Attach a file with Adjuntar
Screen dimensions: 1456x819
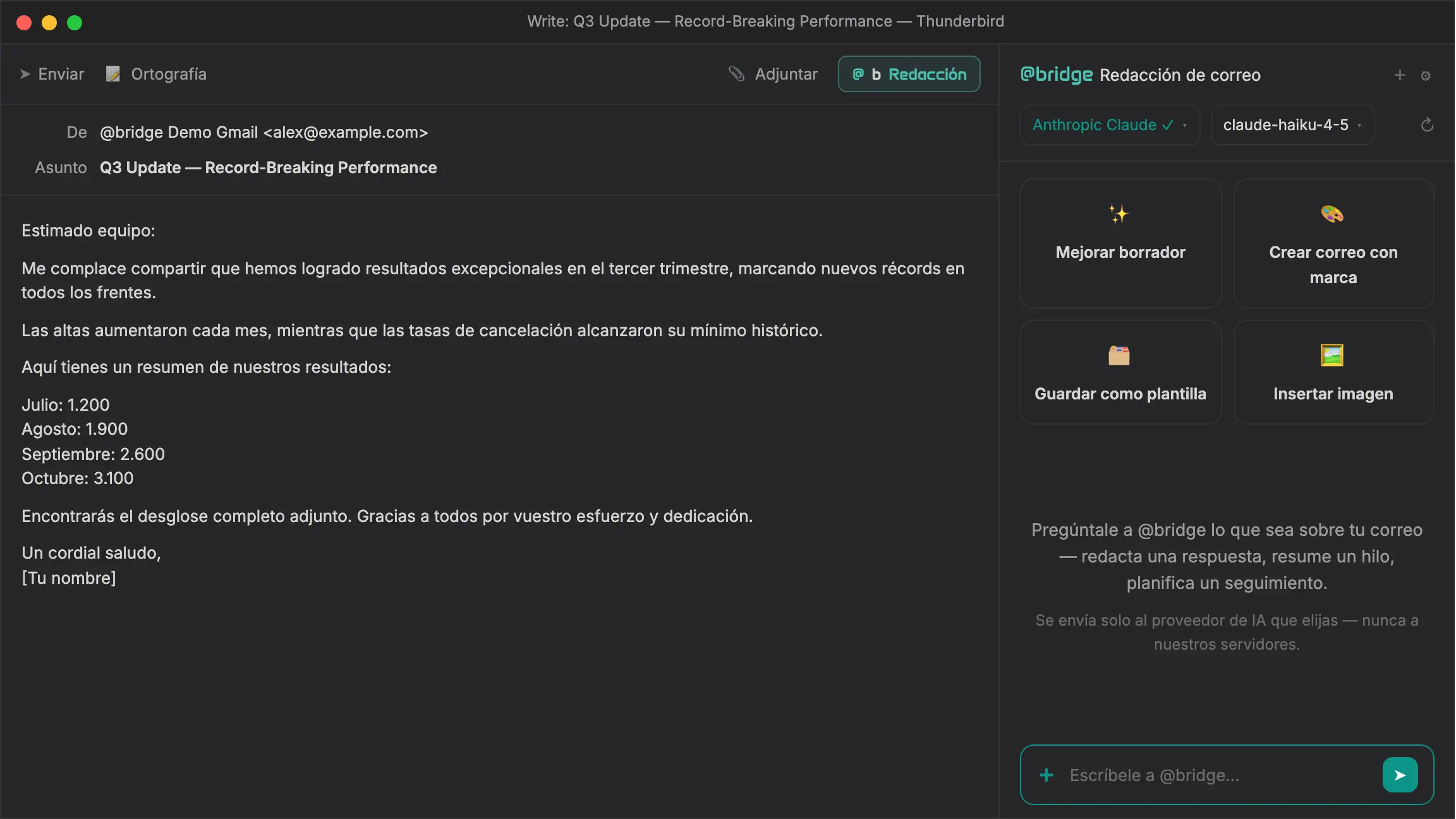773,74
